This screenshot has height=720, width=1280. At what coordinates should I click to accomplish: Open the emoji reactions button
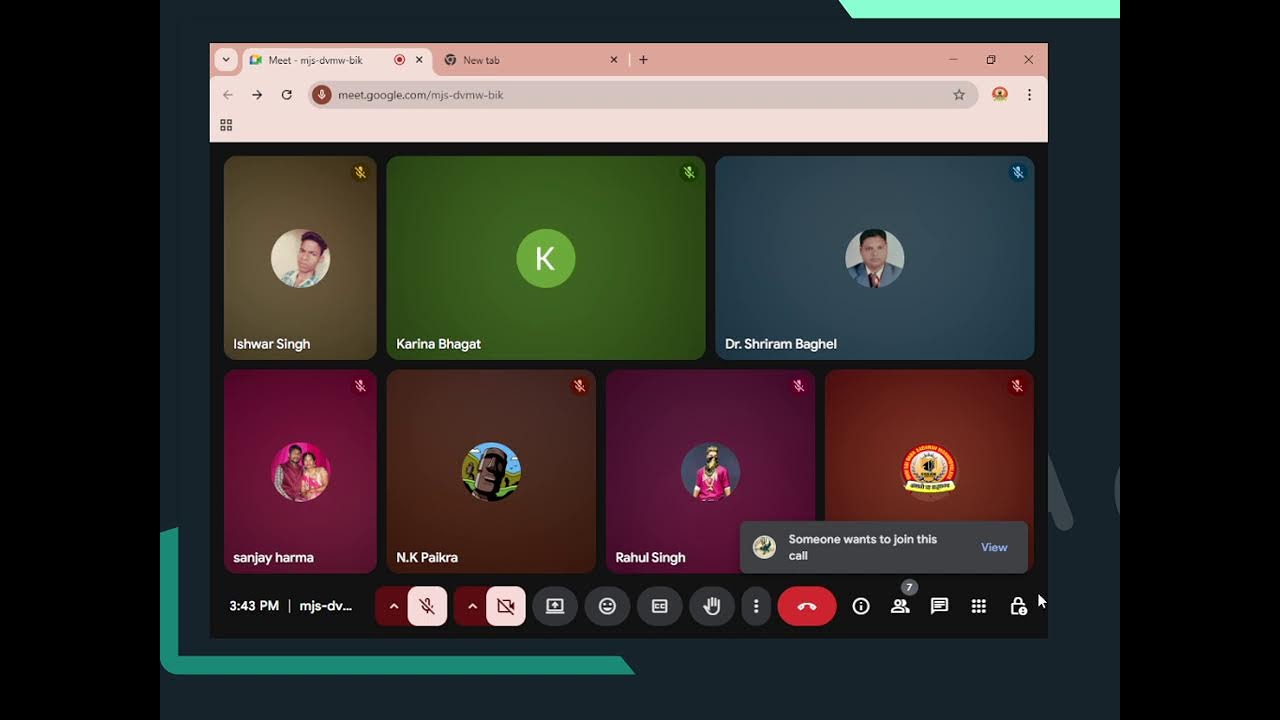click(607, 606)
